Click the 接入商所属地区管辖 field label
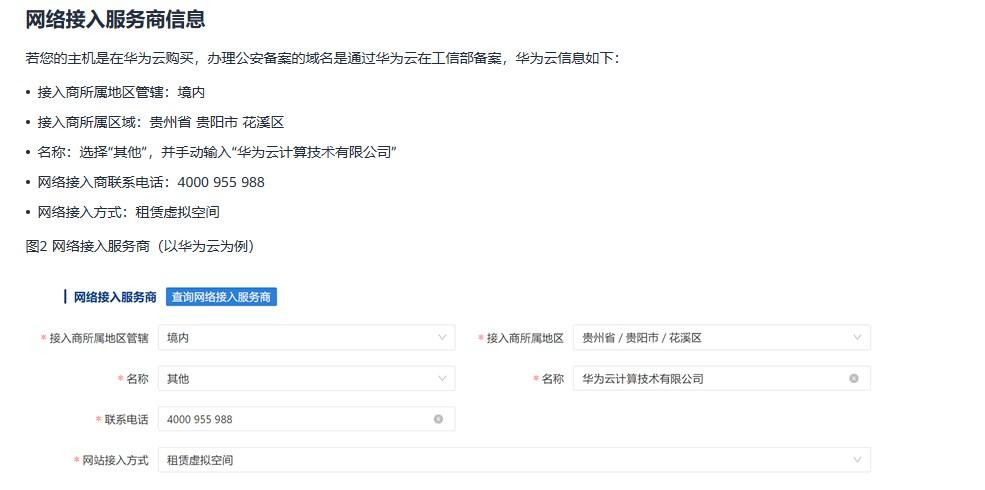Viewport: 985px width, 490px height. 99,338
